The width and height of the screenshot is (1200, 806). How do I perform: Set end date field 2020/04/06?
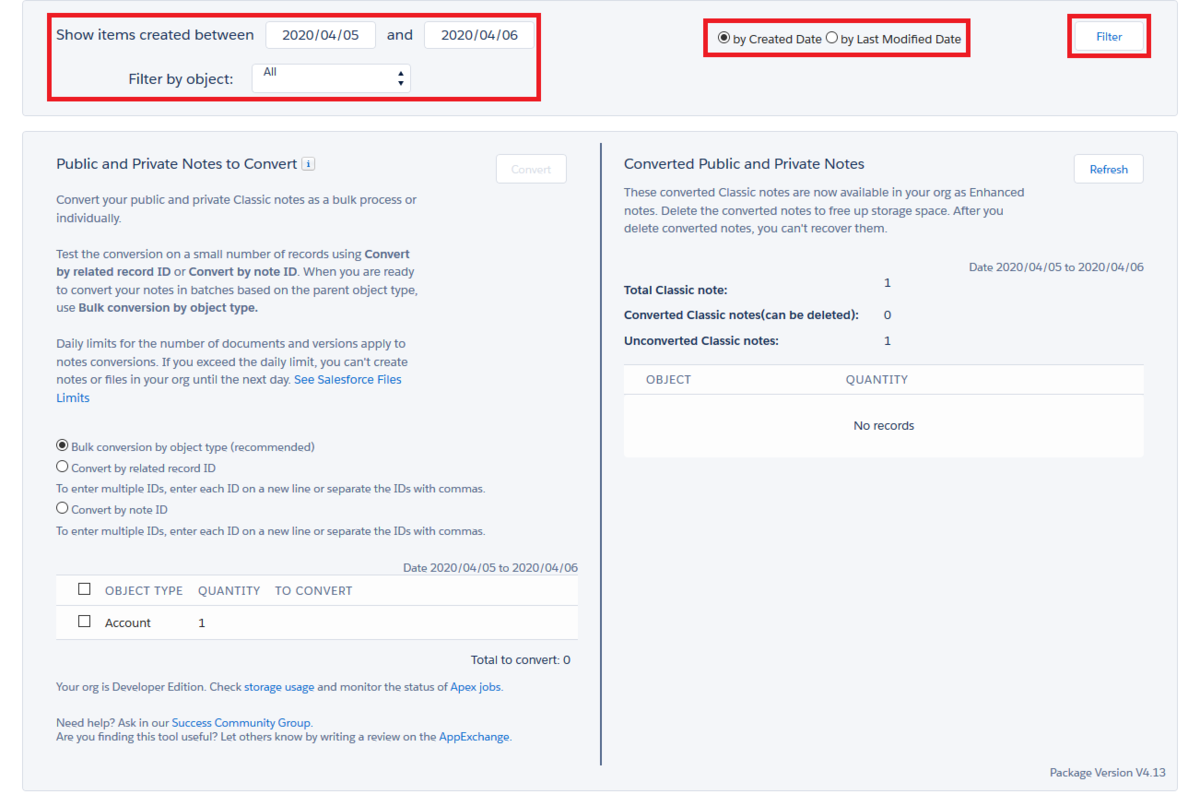(x=479, y=35)
